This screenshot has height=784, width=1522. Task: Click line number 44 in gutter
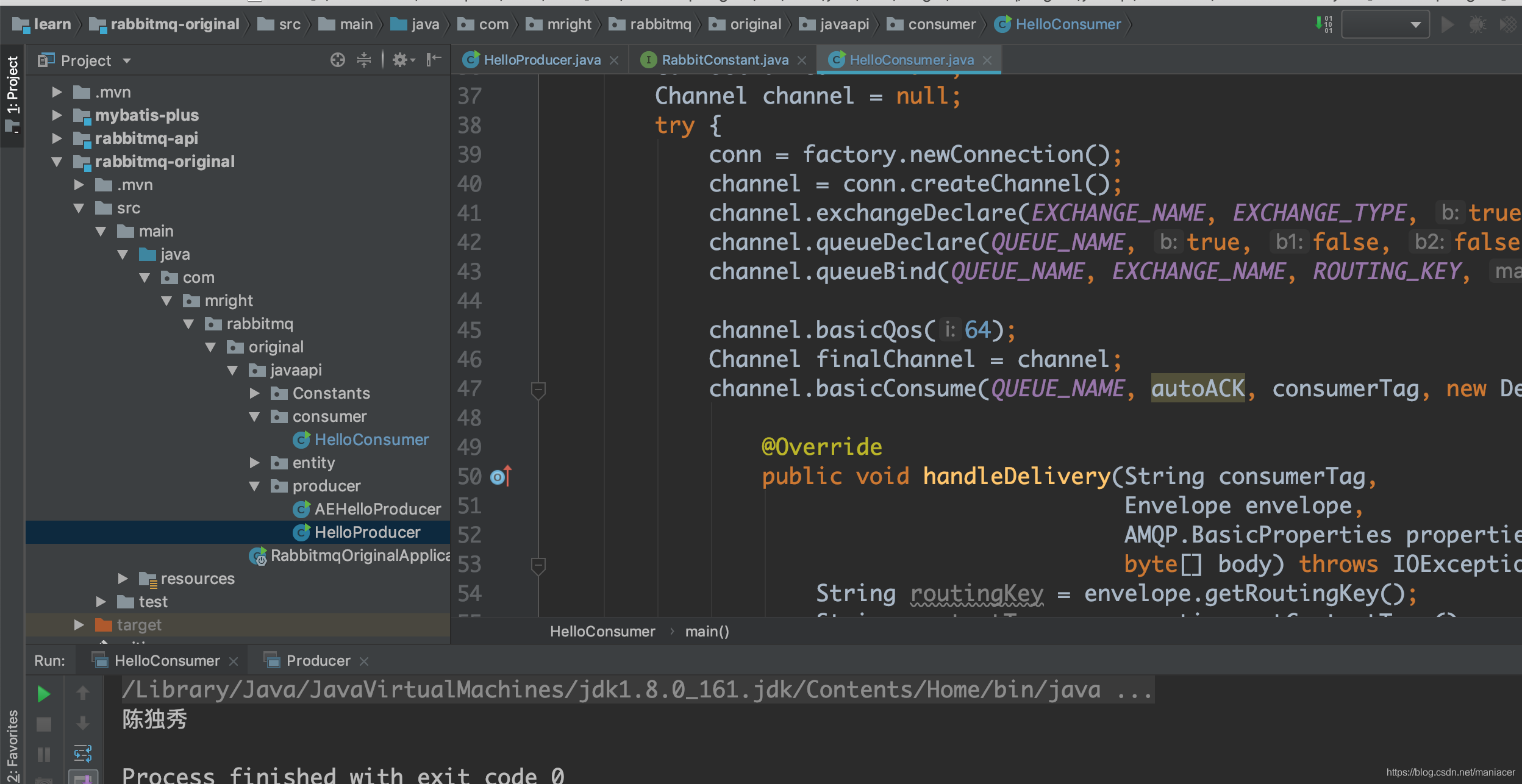470,301
